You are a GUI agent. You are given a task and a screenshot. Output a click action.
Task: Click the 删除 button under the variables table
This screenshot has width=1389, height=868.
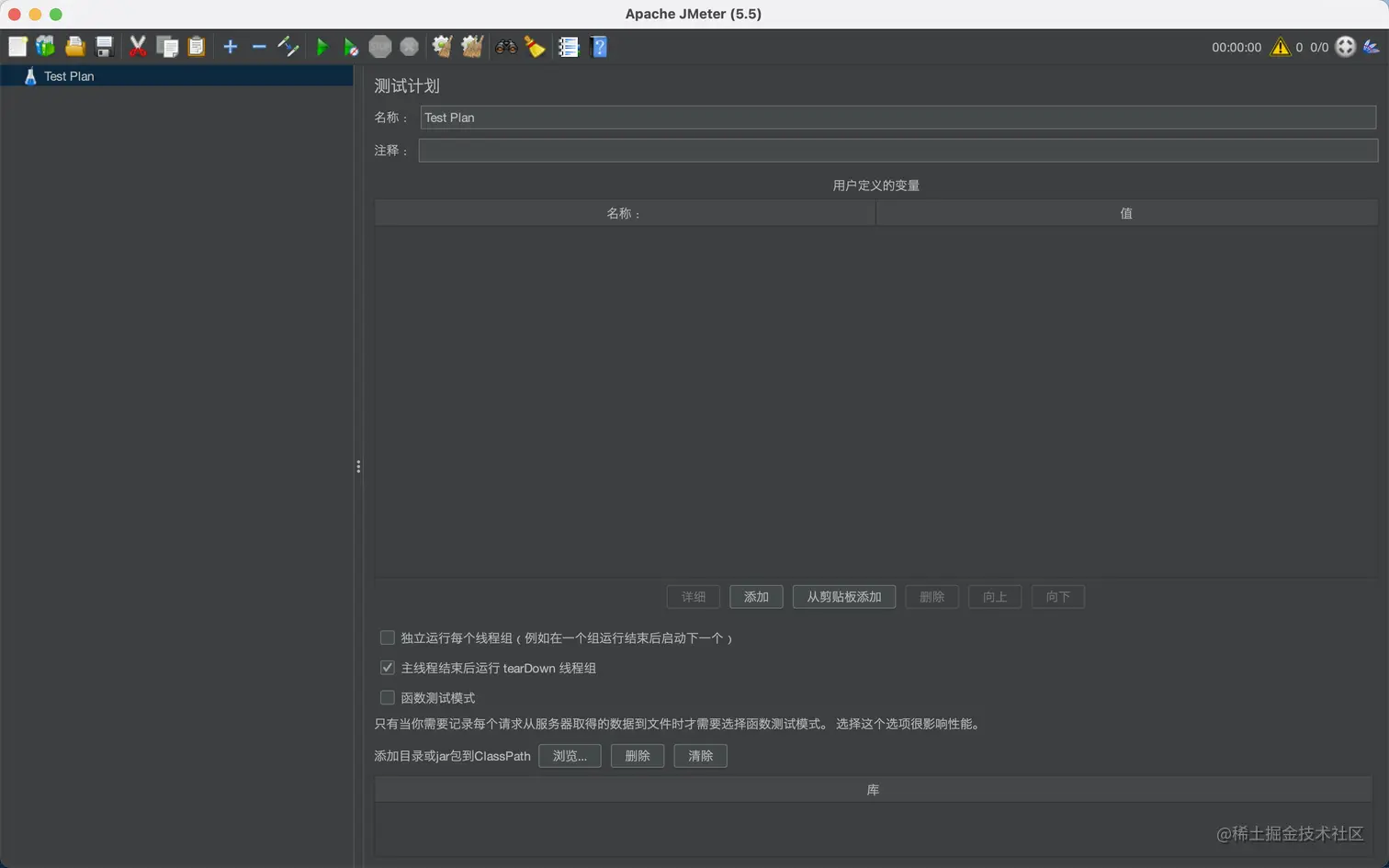tap(932, 597)
